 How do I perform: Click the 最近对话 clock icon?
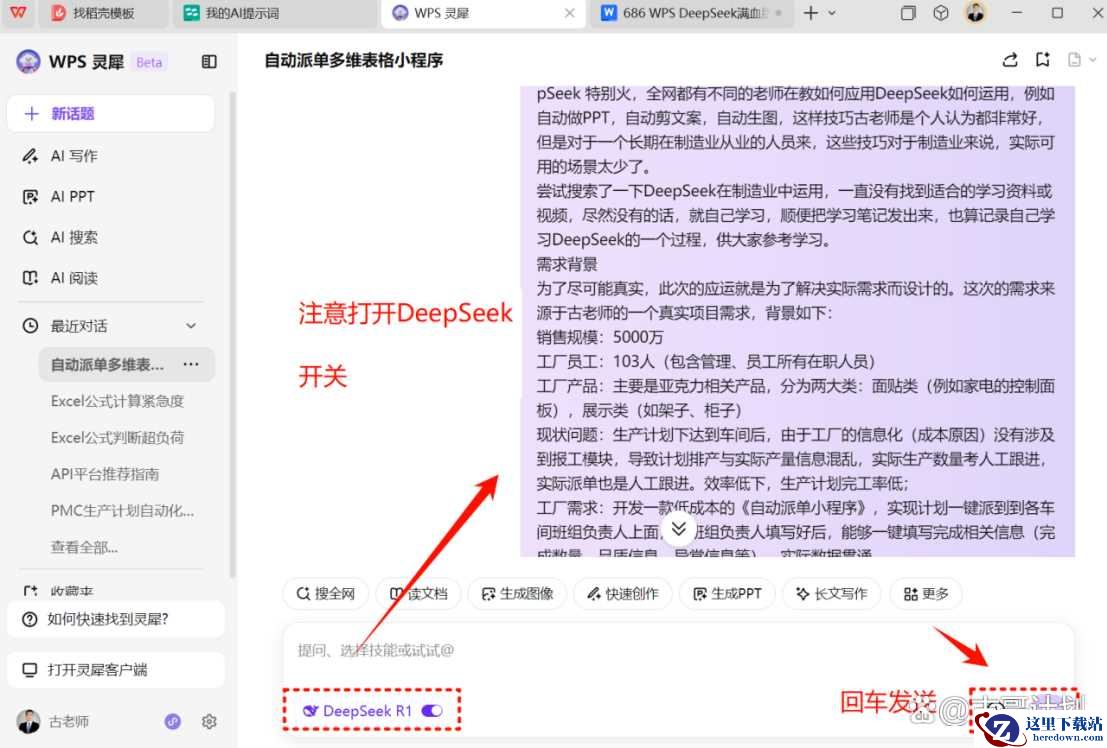click(x=30, y=326)
